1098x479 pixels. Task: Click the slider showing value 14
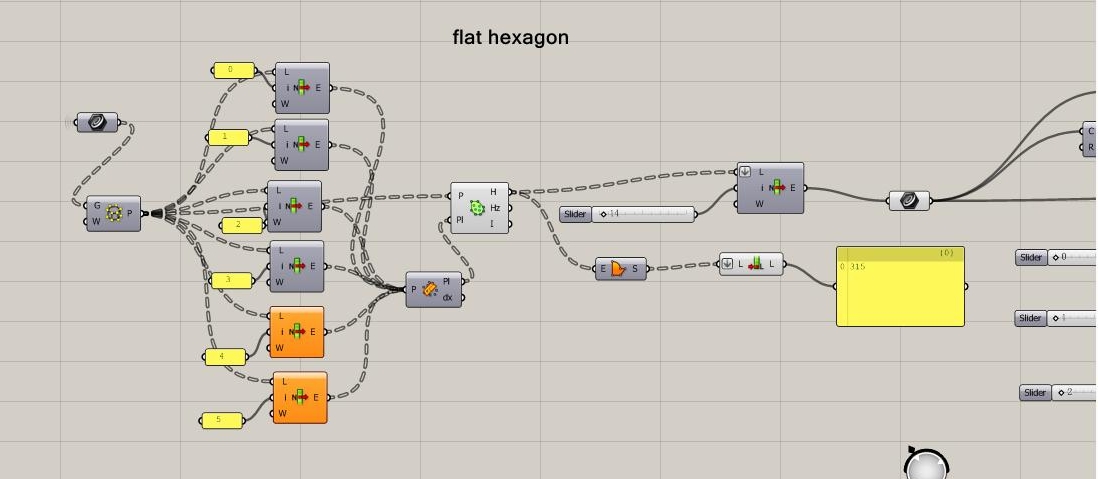(643, 214)
